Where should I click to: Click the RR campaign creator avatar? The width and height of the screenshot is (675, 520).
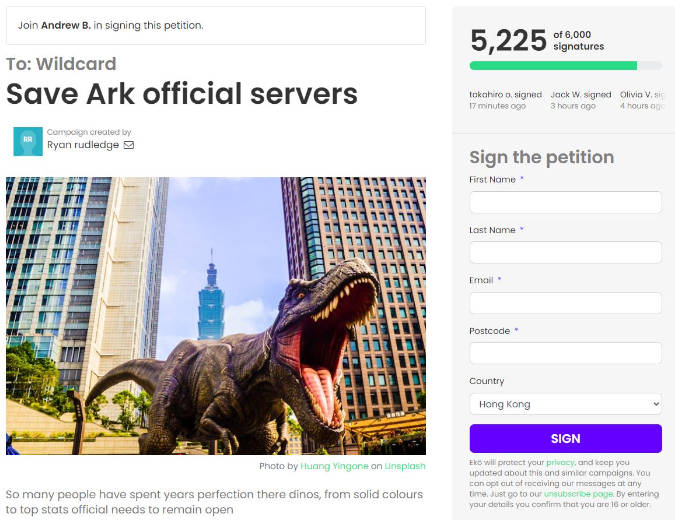(28, 141)
